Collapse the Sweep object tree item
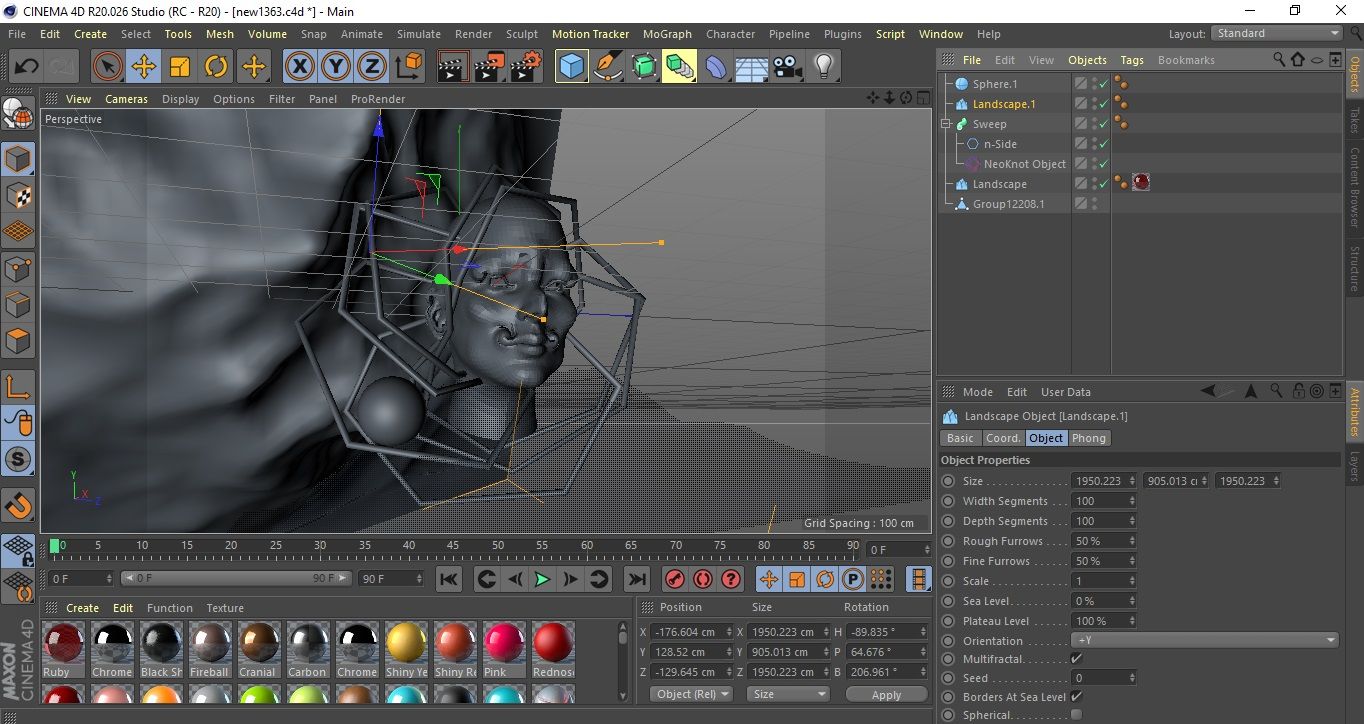Viewport: 1364px width, 724px height. tap(946, 124)
